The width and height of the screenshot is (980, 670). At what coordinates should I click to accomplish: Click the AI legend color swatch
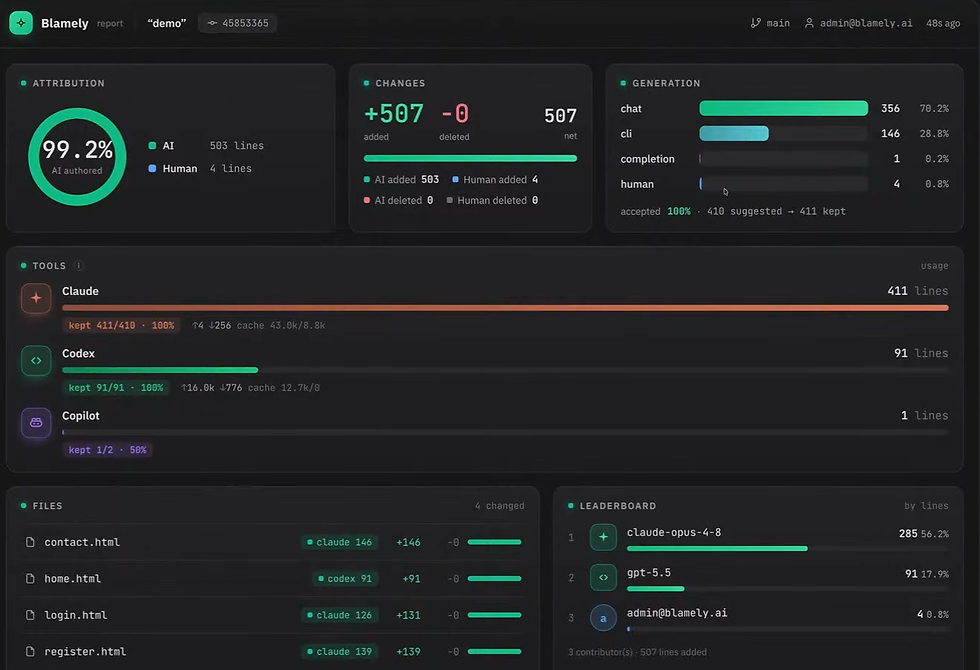tap(152, 146)
